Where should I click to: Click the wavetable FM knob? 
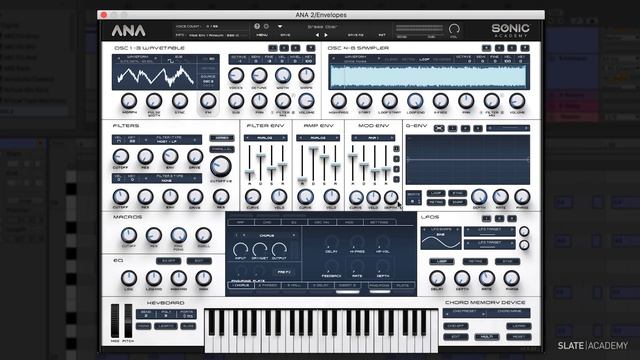[208, 100]
